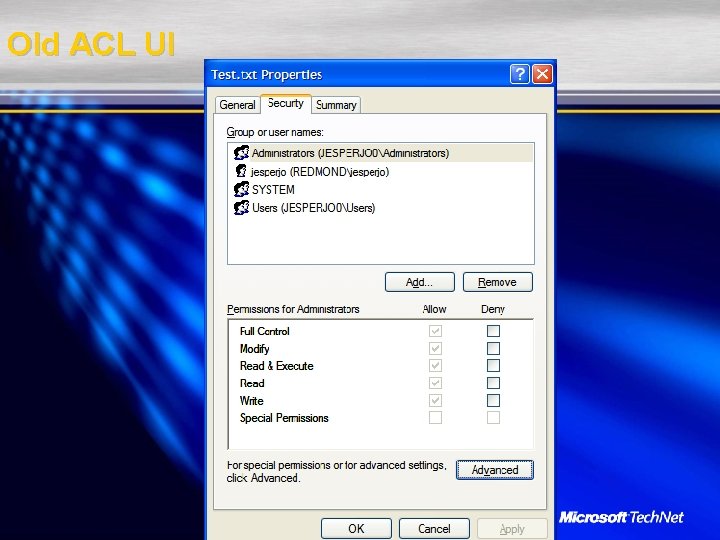
Task: Check Deny checkbox for Modify
Action: (x=494, y=348)
